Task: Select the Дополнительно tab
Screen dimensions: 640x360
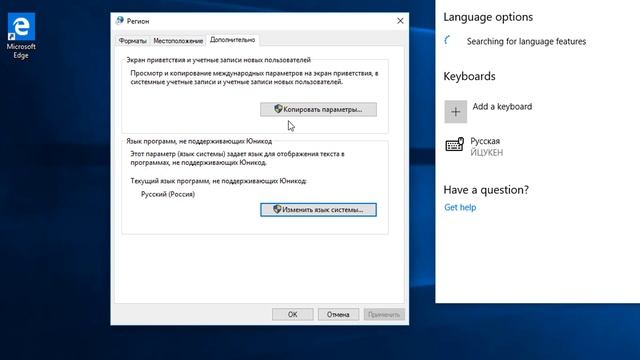Action: (x=233, y=40)
